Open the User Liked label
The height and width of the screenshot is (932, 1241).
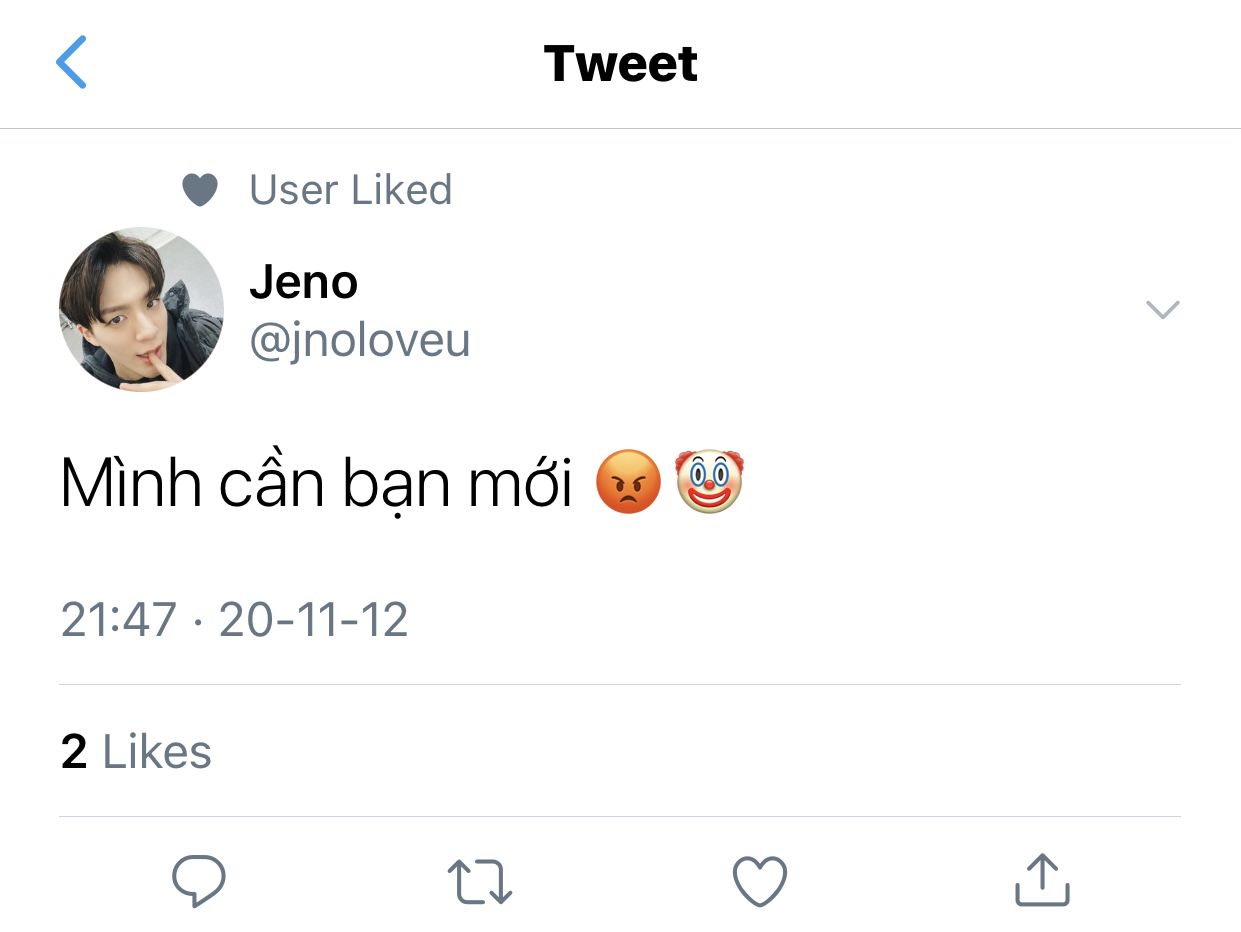tap(350, 190)
